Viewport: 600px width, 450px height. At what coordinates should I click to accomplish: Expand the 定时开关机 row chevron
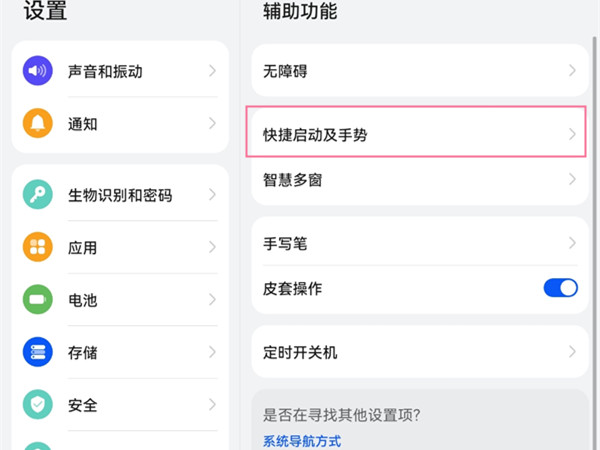[572, 352]
